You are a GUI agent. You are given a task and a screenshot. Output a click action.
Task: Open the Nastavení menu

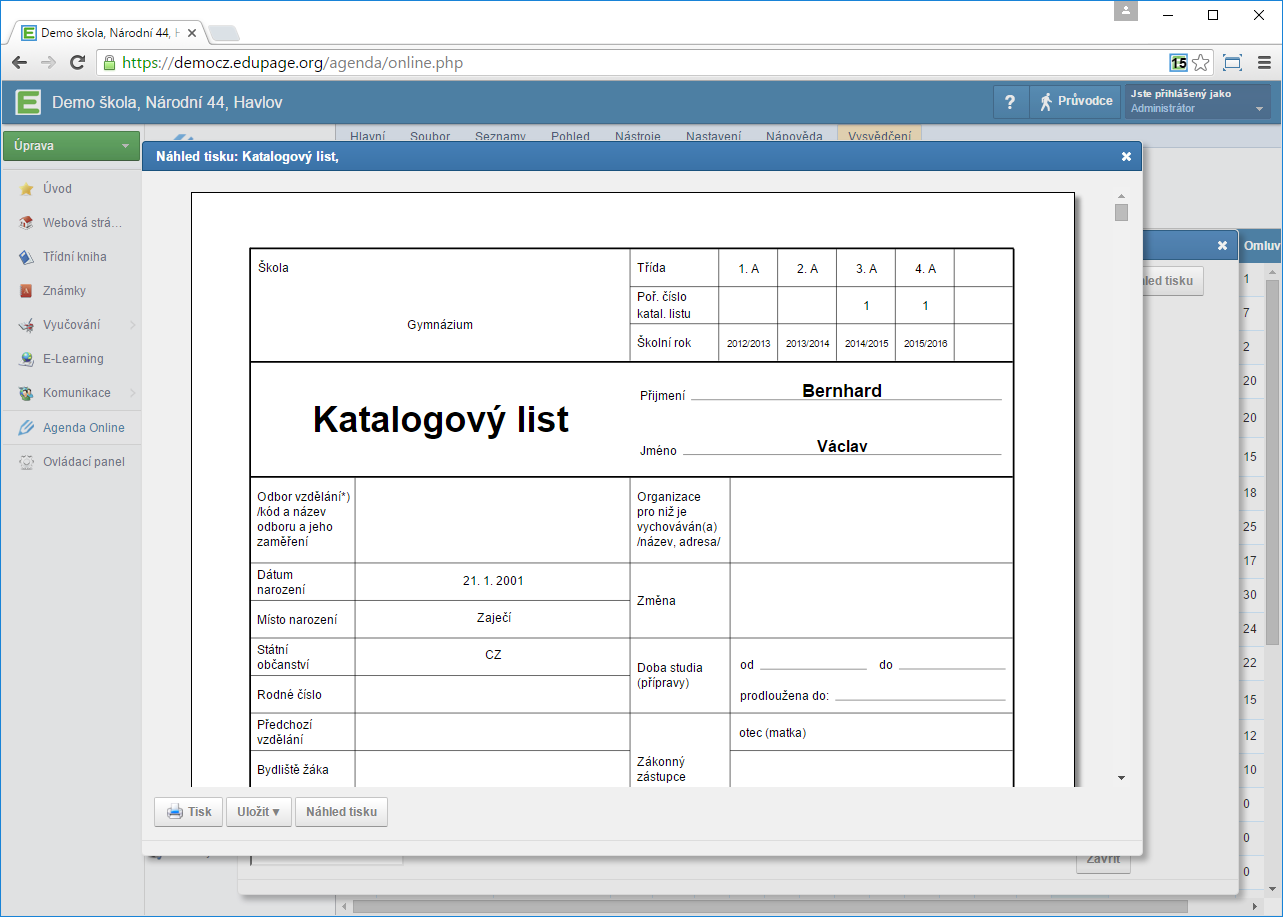point(713,136)
